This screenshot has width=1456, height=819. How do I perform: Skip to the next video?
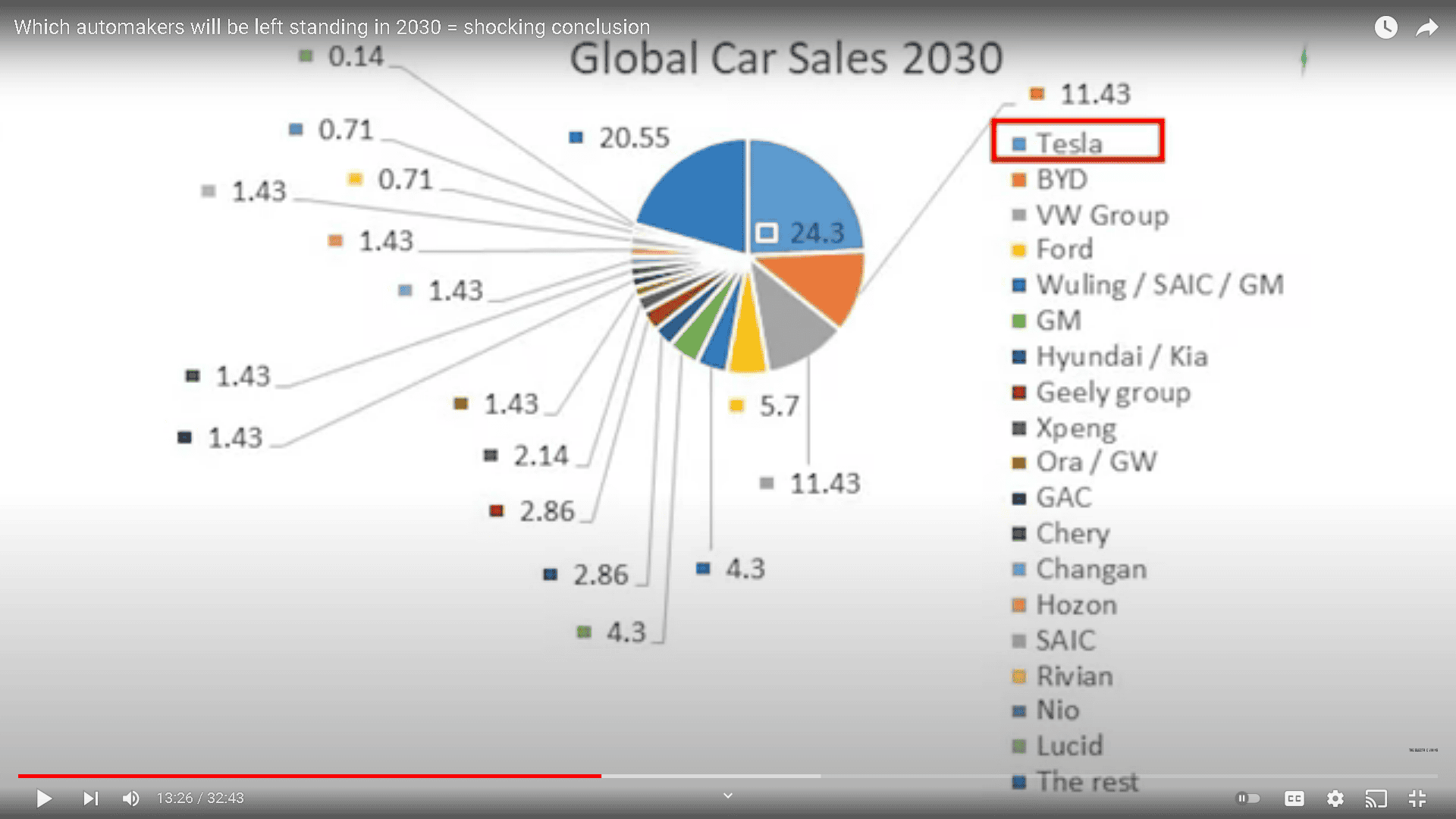tap(90, 799)
